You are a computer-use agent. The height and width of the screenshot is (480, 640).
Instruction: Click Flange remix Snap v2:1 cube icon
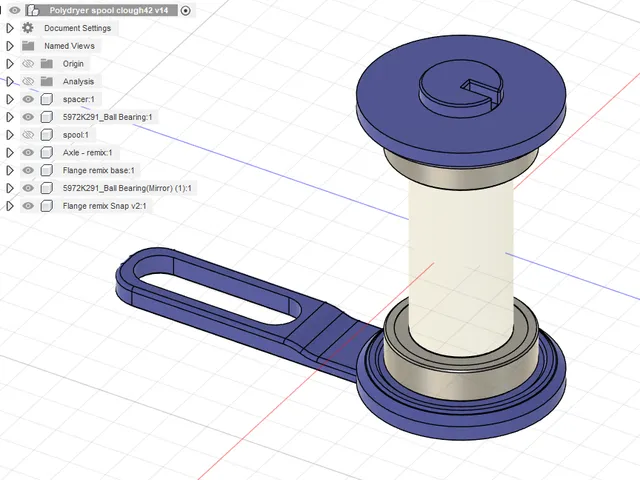pyautogui.click(x=47, y=206)
